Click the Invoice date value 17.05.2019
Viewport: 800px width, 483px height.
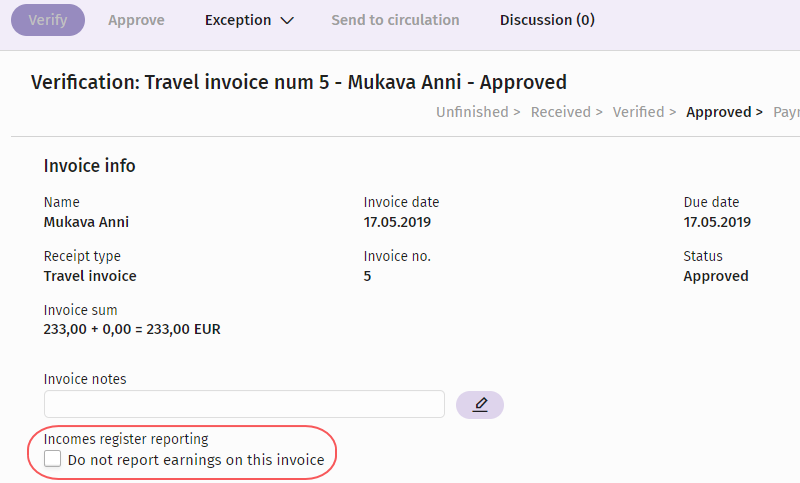(397, 222)
